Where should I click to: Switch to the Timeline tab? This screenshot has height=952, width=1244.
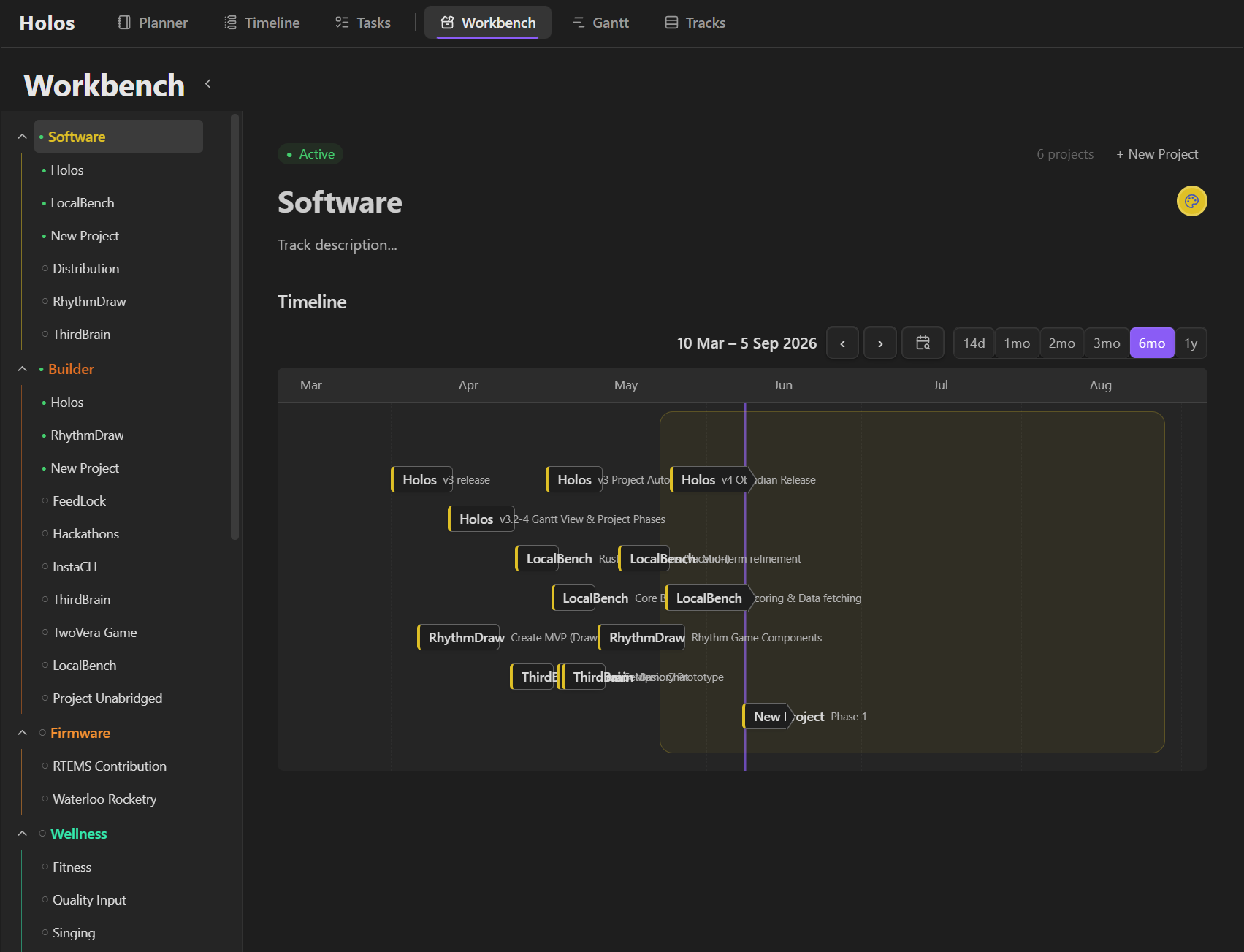[x=262, y=23]
